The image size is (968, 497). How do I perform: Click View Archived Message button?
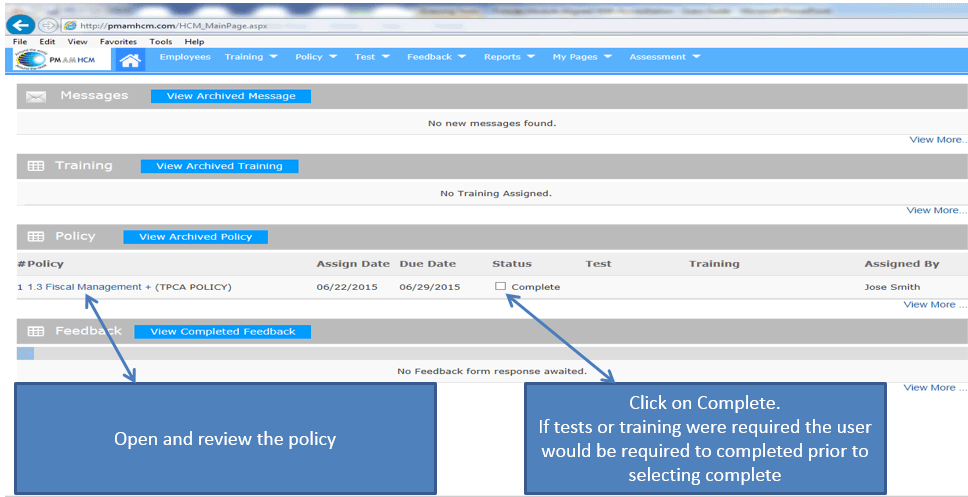tap(231, 96)
